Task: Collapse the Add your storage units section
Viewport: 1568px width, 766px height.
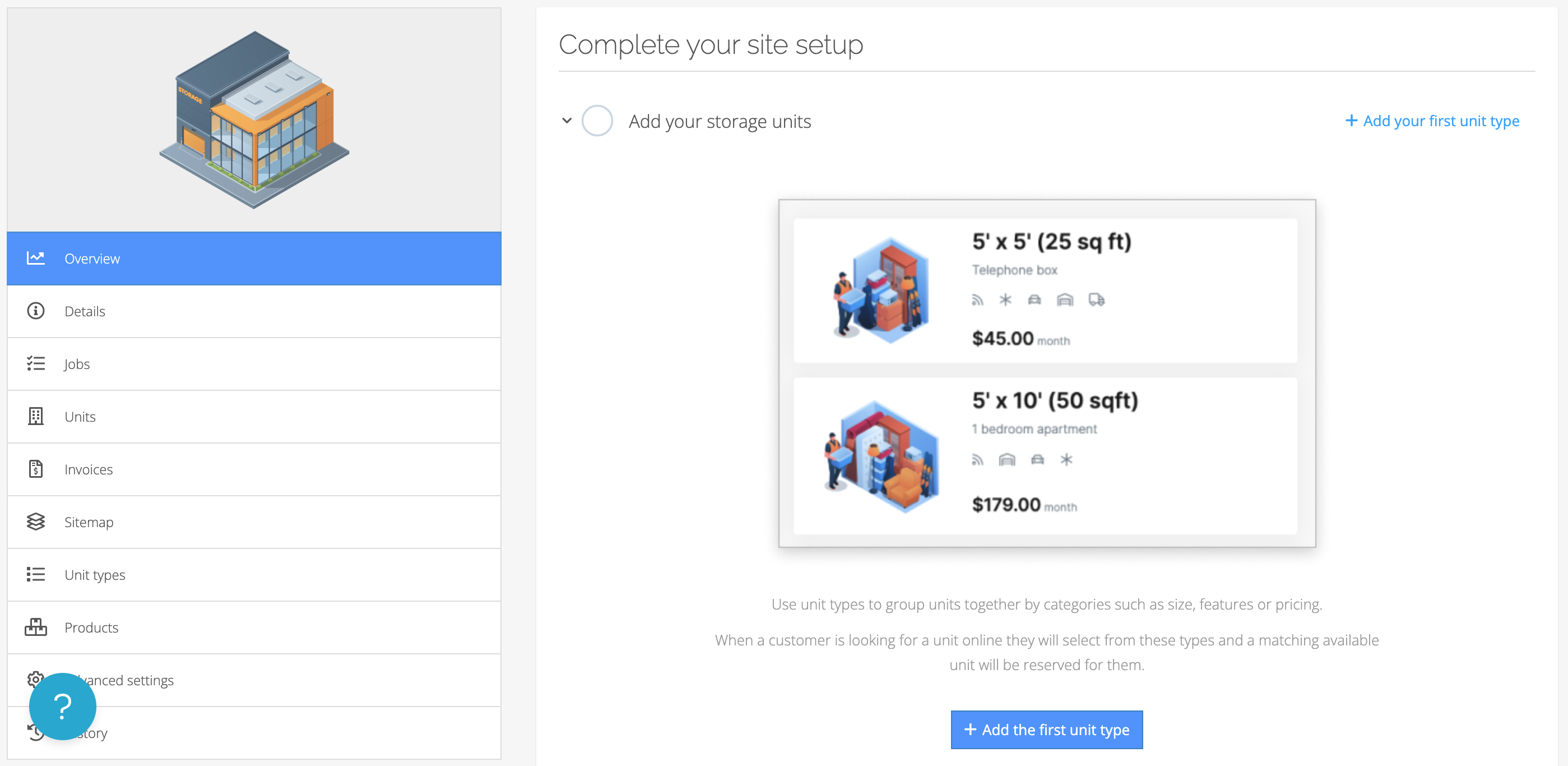Action: pos(567,121)
